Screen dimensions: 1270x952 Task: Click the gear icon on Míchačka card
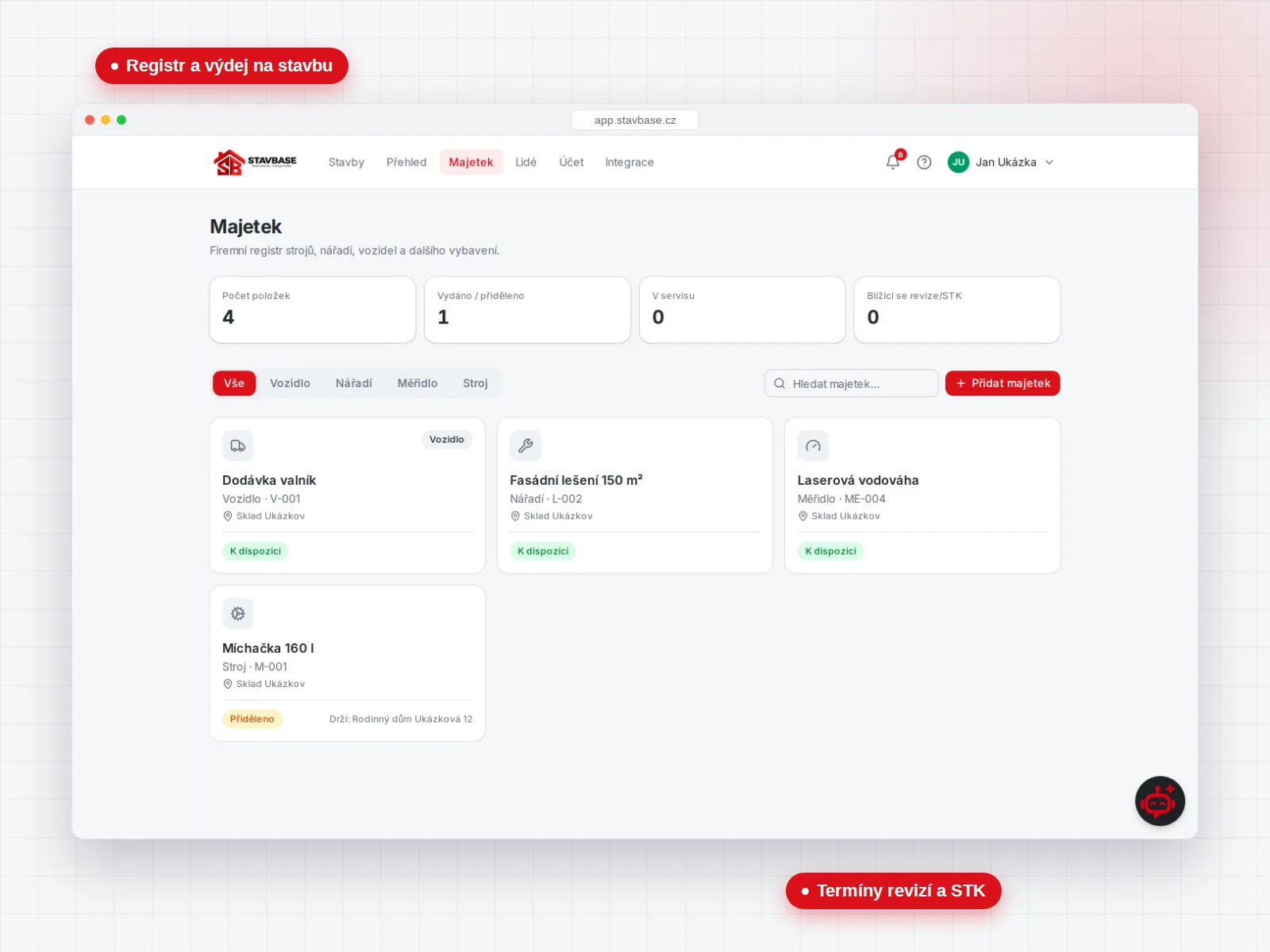click(x=238, y=614)
